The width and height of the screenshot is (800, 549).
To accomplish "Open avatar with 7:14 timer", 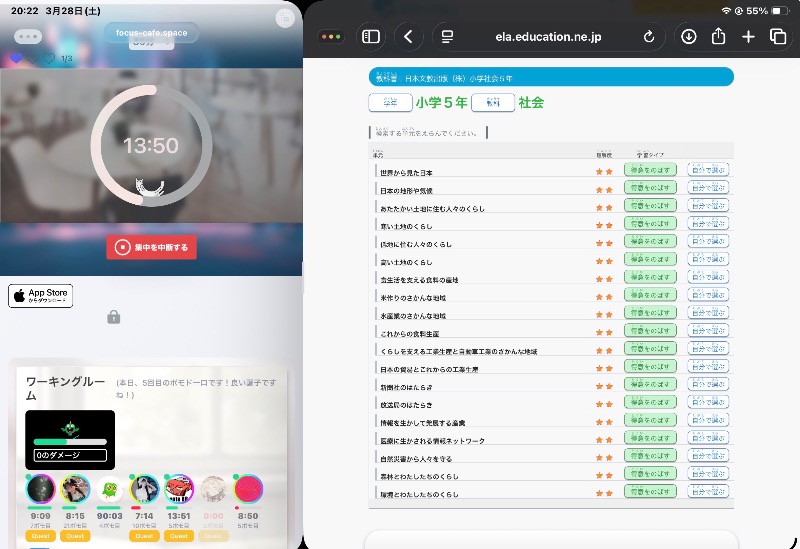I will coord(144,489).
